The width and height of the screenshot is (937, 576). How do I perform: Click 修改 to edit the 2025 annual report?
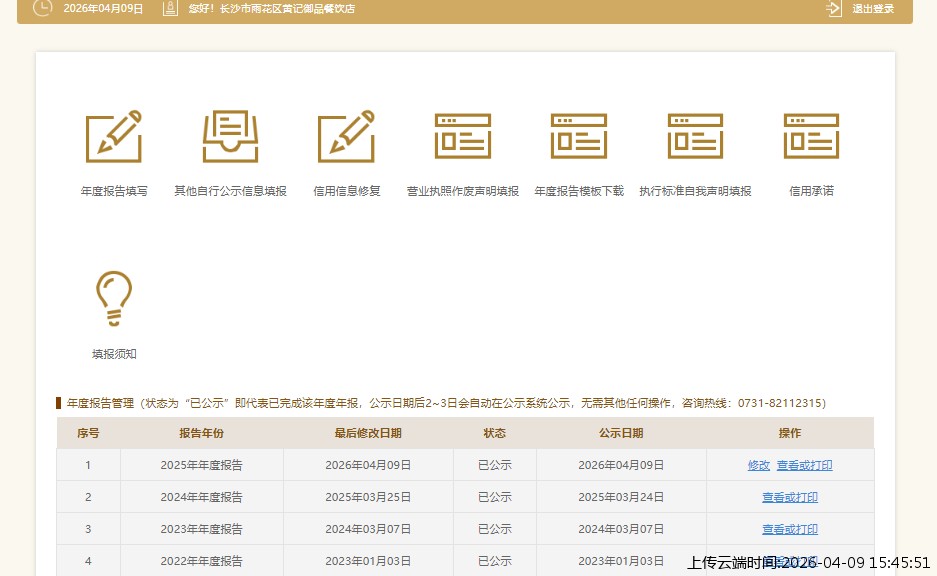click(x=761, y=465)
